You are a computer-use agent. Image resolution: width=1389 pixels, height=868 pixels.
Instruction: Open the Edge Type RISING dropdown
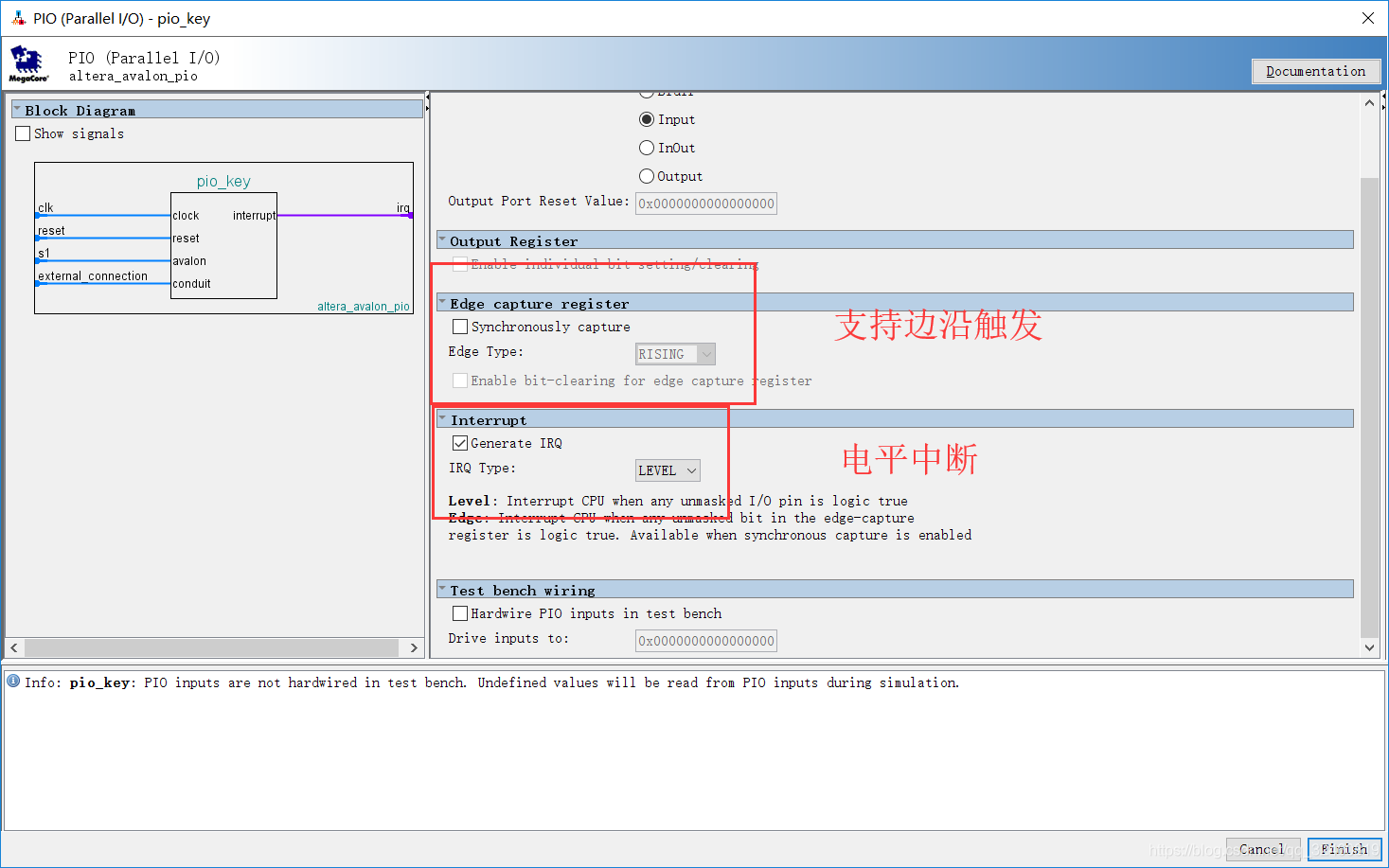[x=675, y=354]
